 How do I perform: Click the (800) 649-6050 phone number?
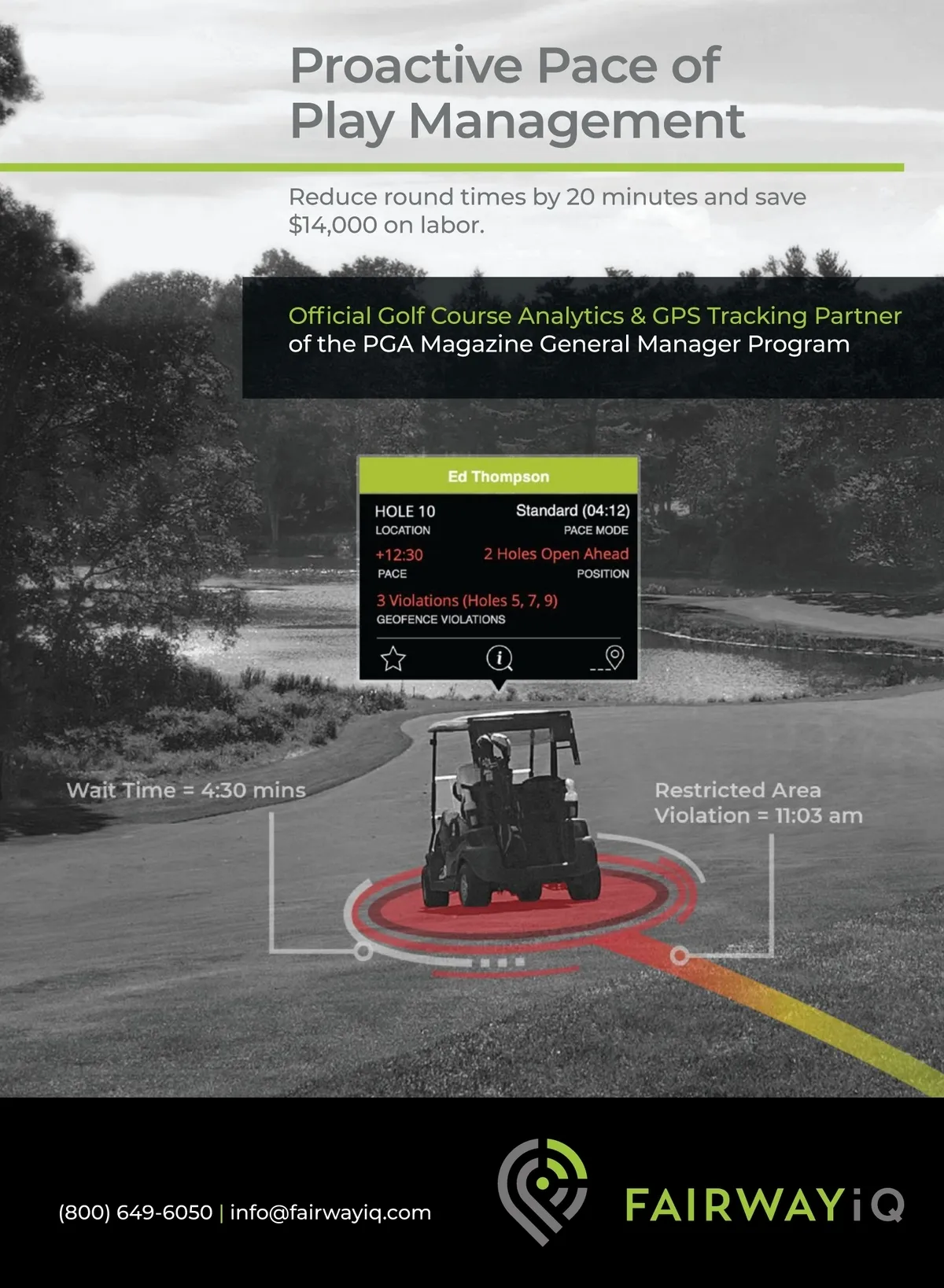(135, 1213)
